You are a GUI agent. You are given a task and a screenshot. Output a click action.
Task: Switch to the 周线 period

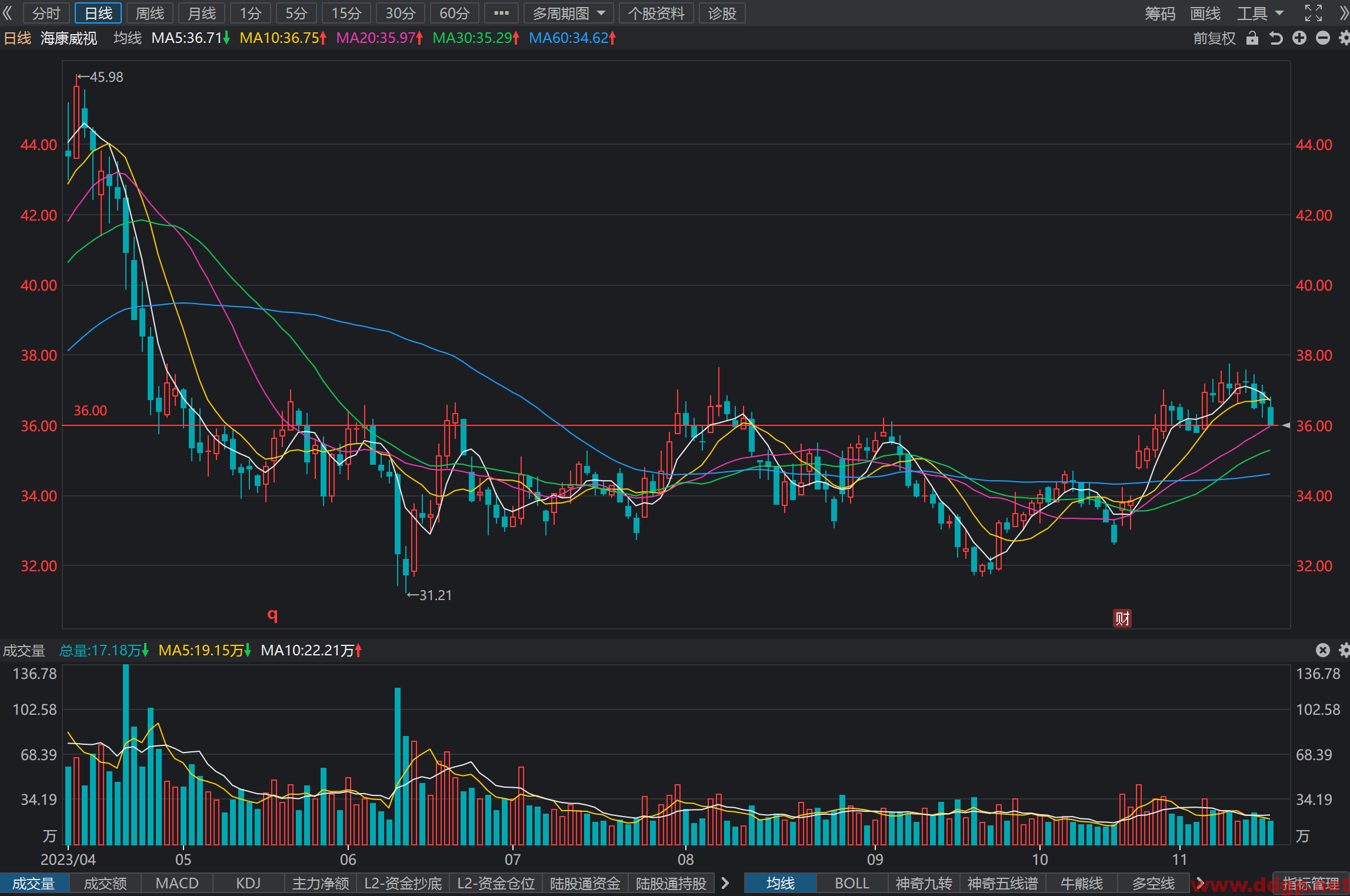click(x=150, y=13)
